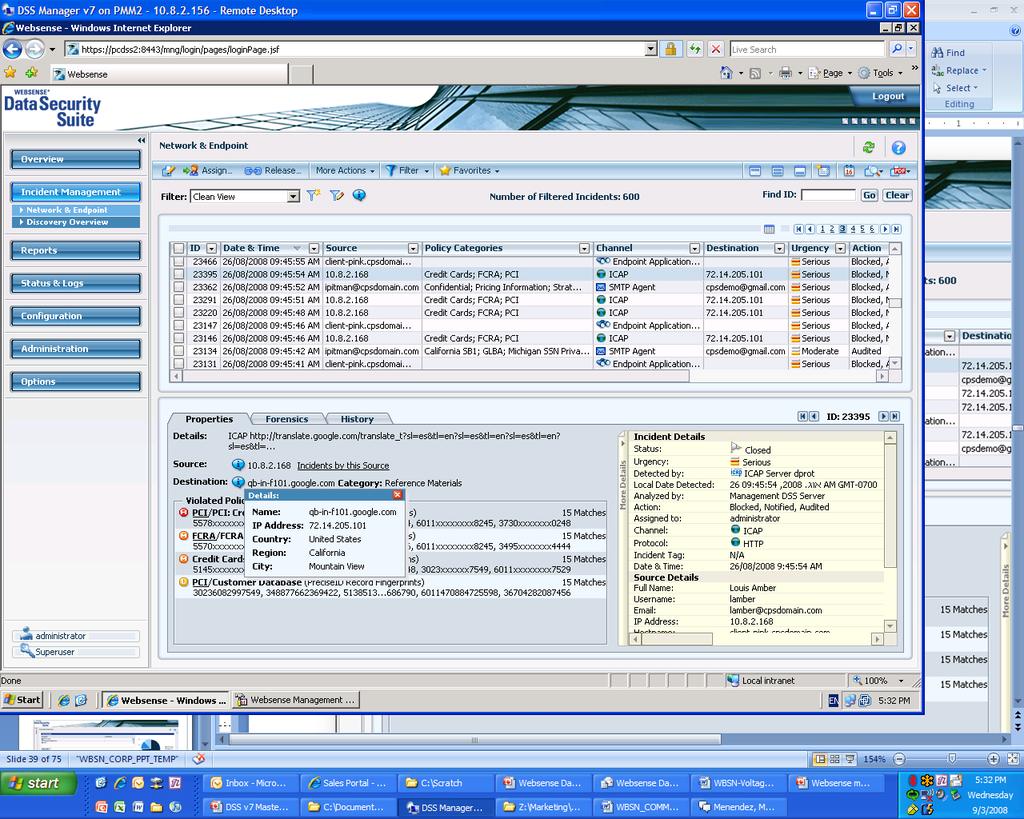1024x819 pixels.
Task: Toggle the select-all checkbox in table header
Action: [x=178, y=248]
